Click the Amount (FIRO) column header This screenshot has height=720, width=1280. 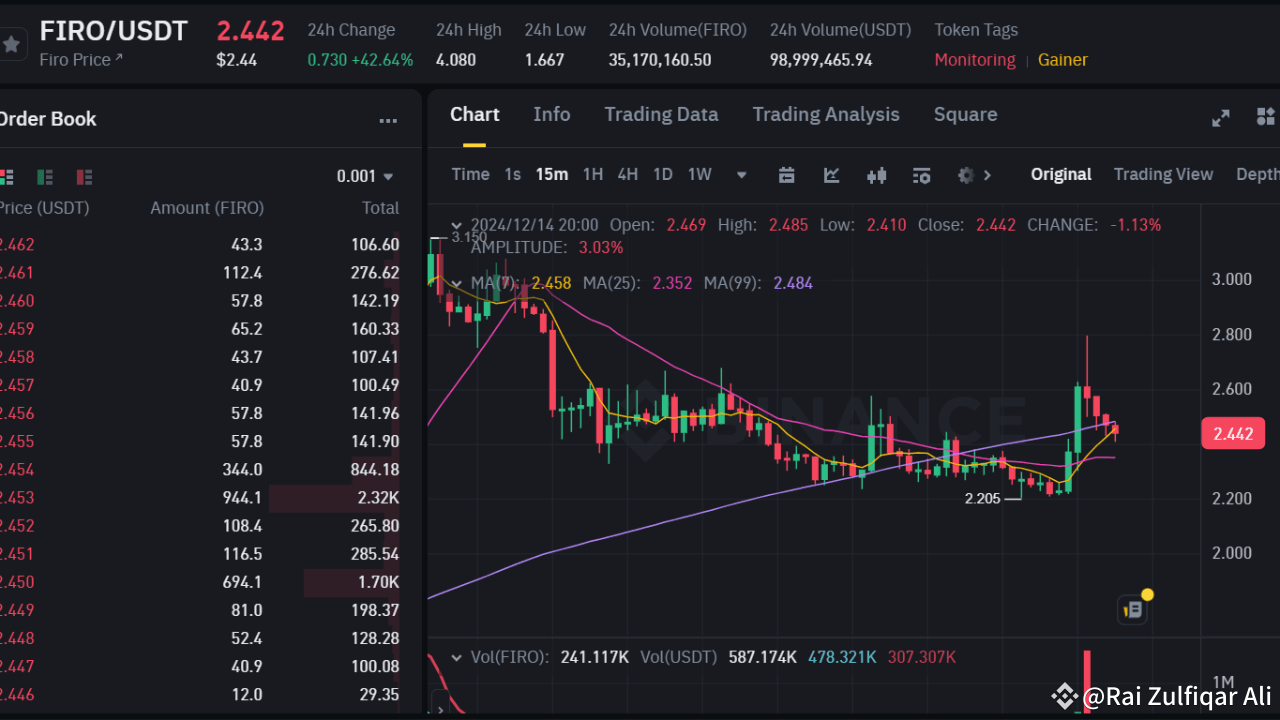click(207, 208)
